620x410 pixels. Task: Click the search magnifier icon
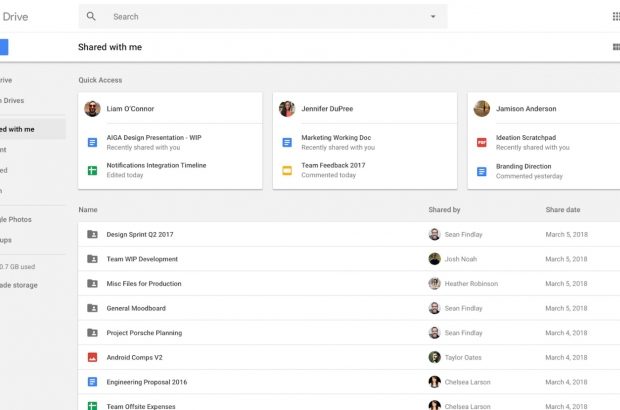pos(92,17)
